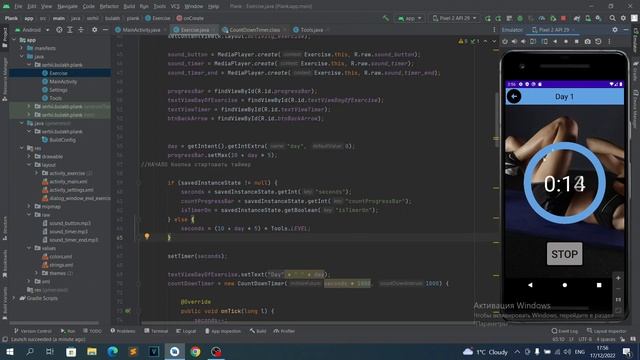Rotate emulator left icon
The height and width of the screenshot is (360, 640).
(x=533, y=41)
